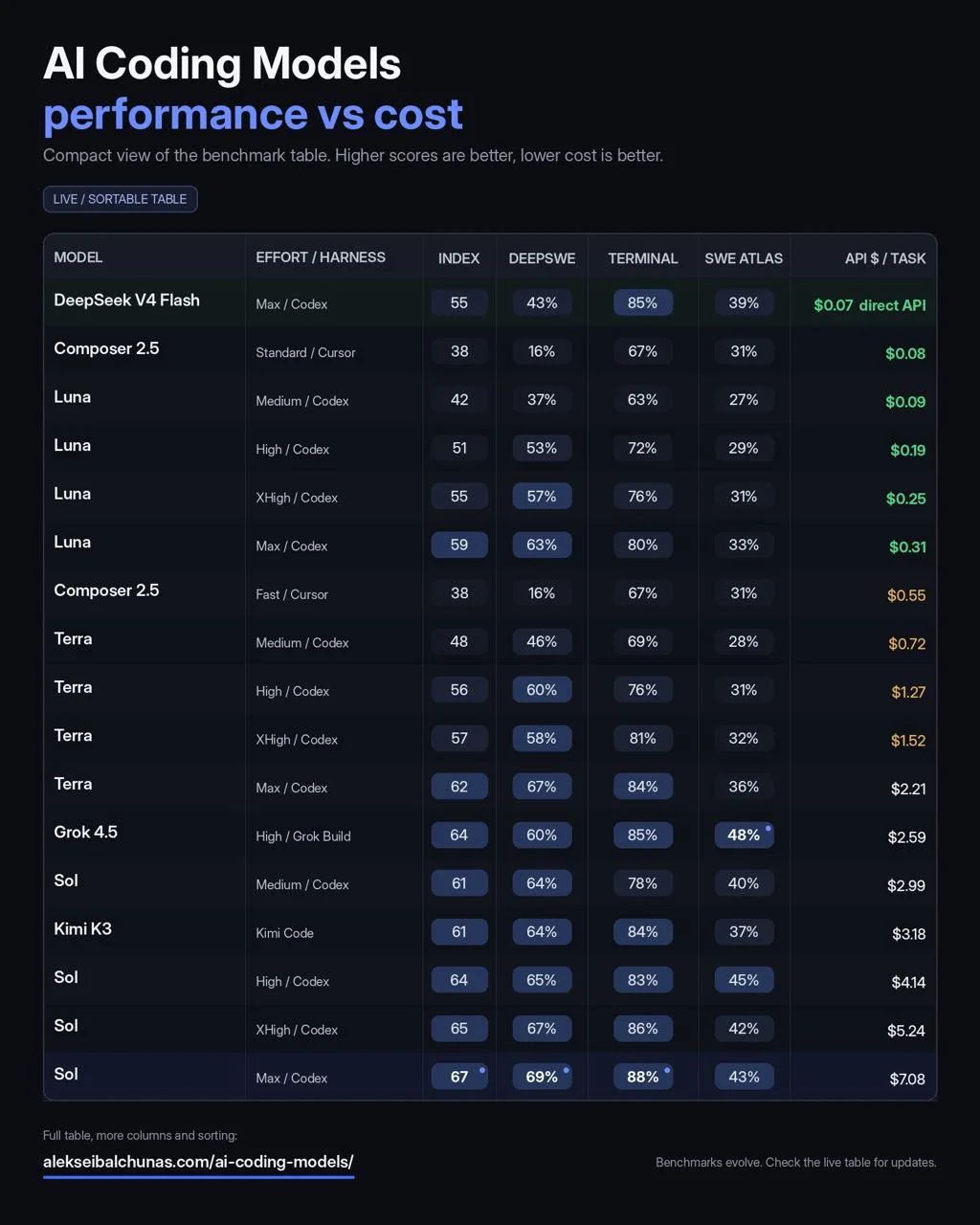Click the 46% DeepSWE score
Image resolution: width=980 pixels, height=1225 pixels.
click(x=542, y=641)
